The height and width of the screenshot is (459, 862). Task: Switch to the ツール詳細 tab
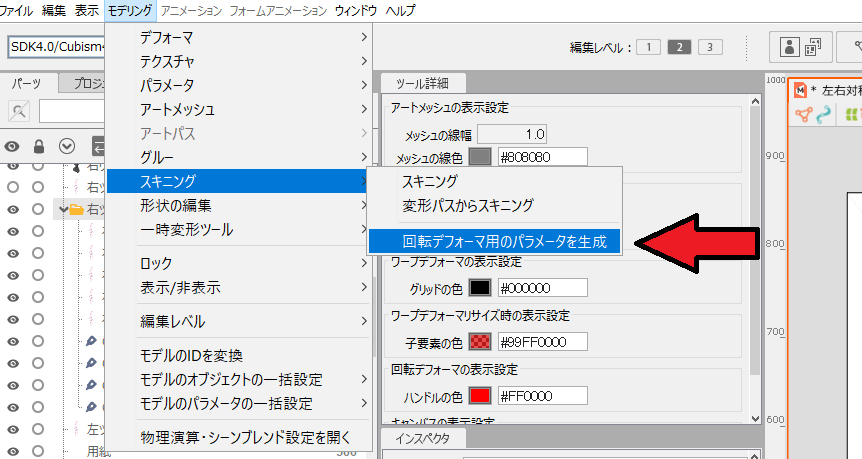(x=422, y=84)
